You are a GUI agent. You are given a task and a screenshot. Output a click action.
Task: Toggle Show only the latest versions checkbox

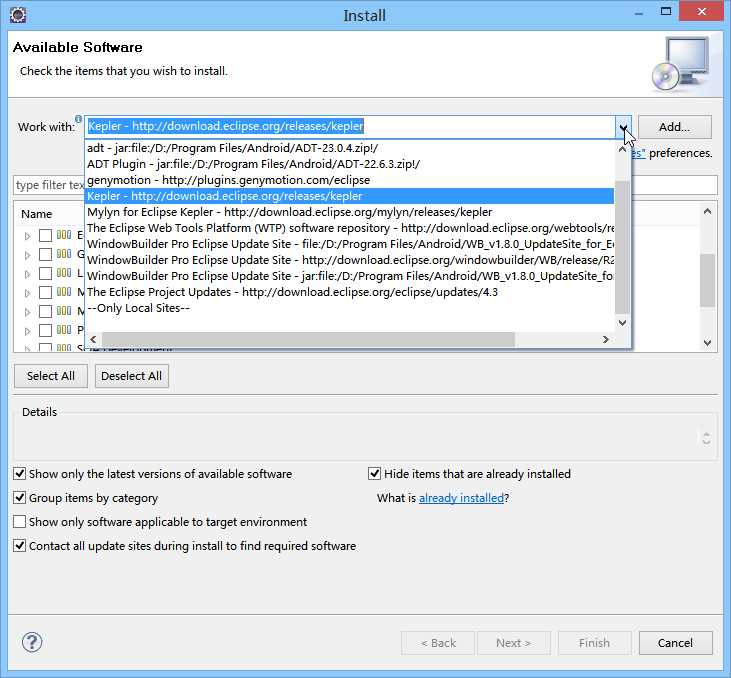point(20,474)
